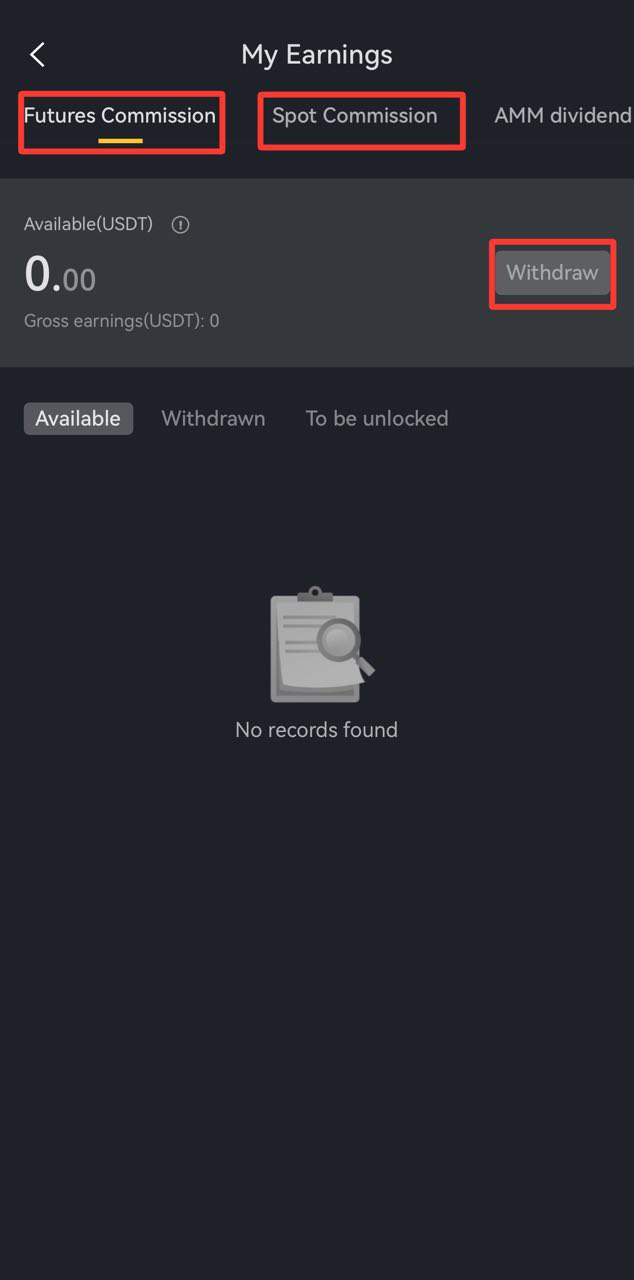Switch to the Spot Commission tab
Screen dimensions: 634x1280
coord(355,116)
